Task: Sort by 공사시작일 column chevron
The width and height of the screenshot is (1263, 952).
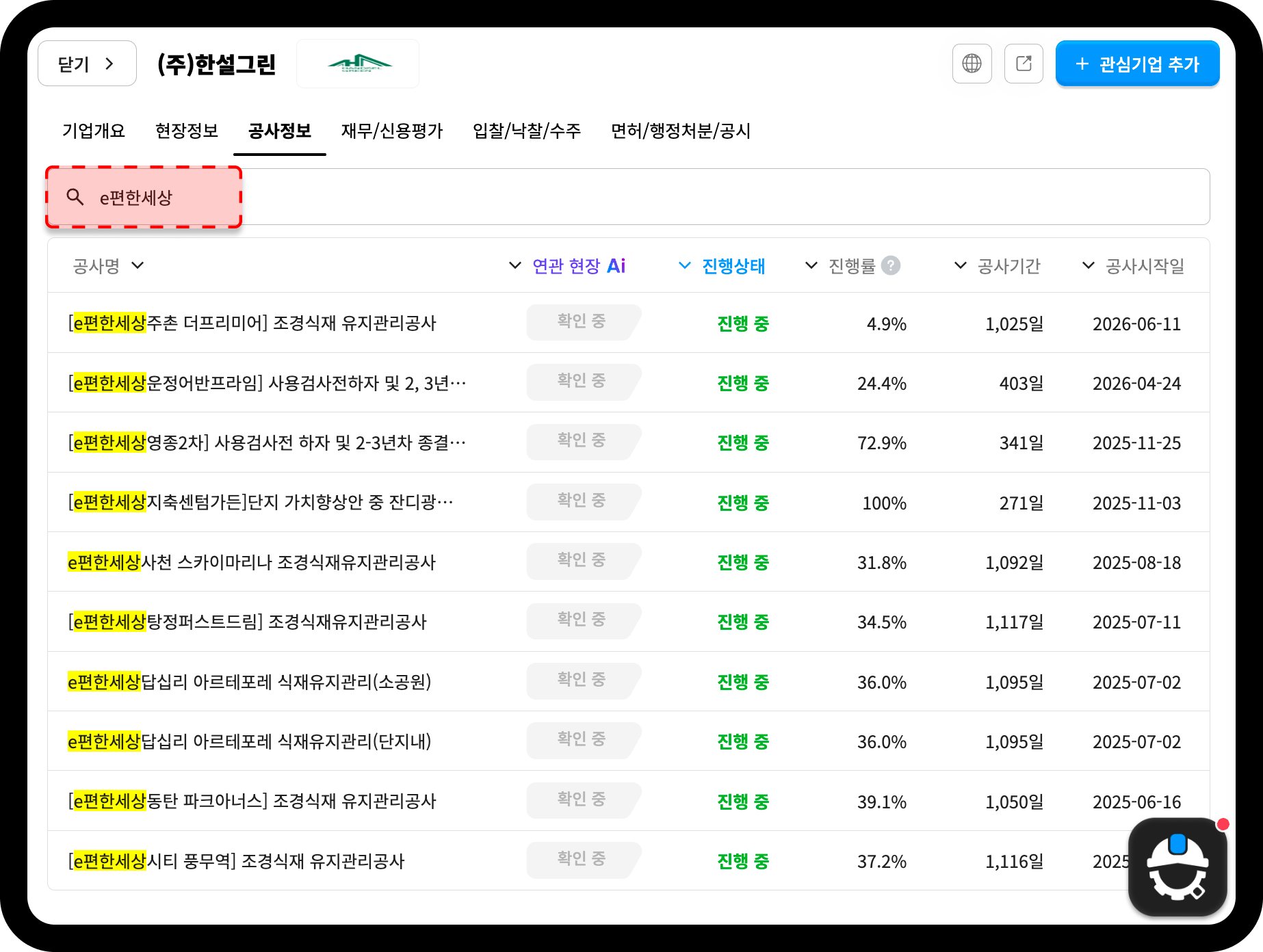Action: (1089, 265)
